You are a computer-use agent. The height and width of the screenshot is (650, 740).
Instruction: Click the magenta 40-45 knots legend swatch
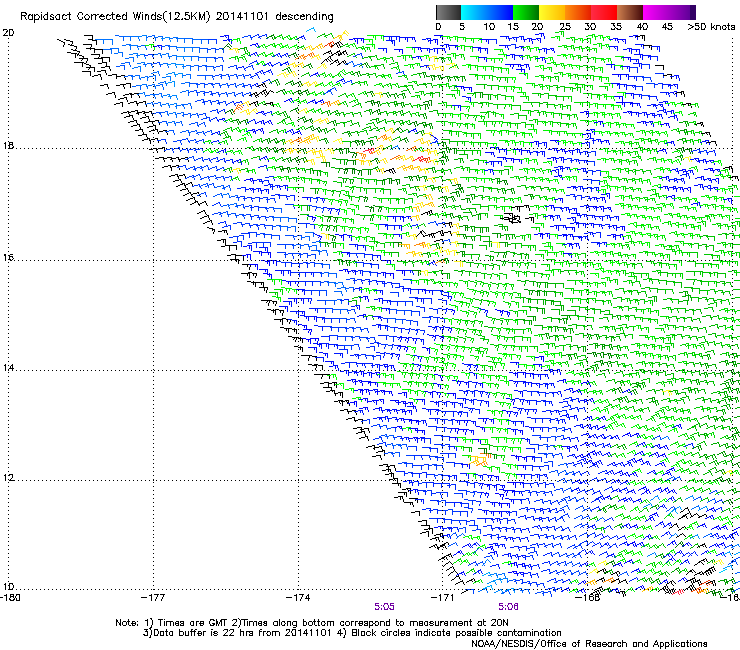pos(656,12)
